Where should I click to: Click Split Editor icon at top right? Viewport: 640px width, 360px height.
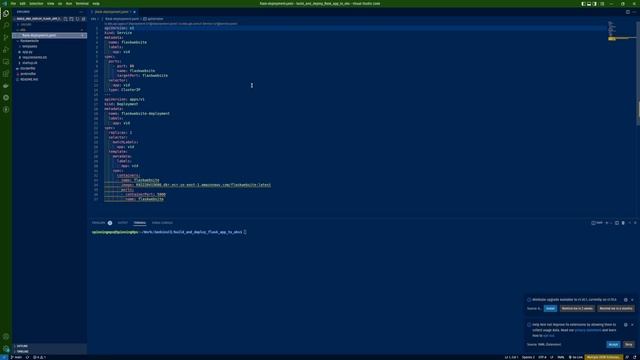[628, 12]
